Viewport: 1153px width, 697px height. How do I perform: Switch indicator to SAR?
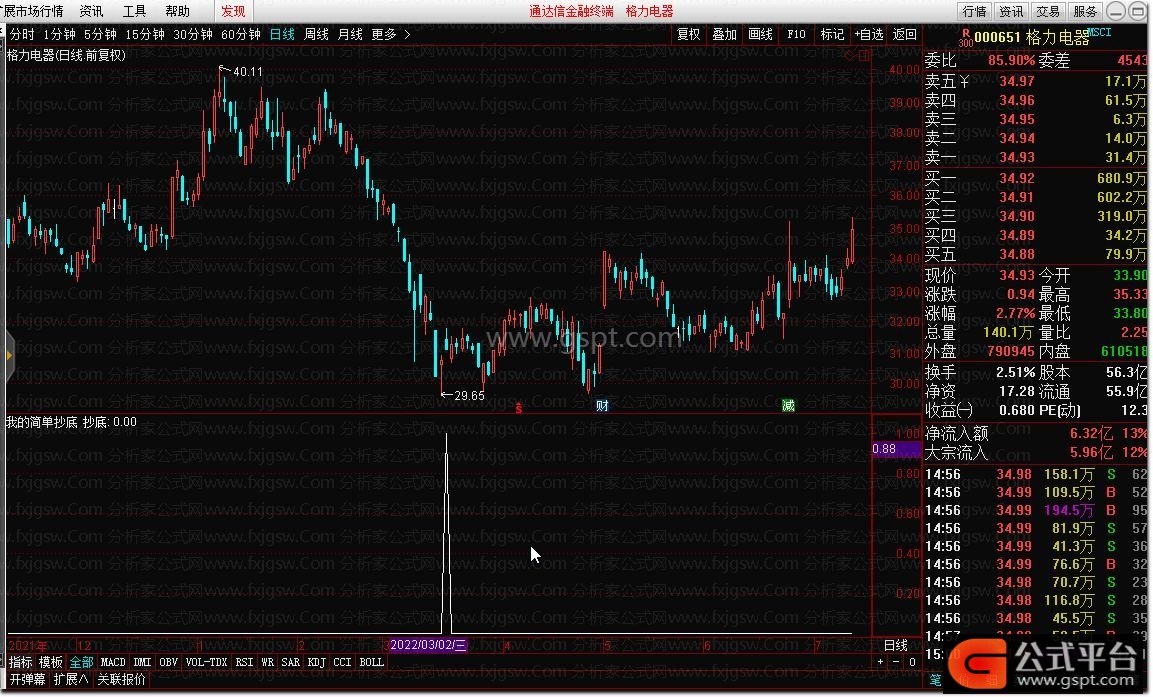[290, 662]
